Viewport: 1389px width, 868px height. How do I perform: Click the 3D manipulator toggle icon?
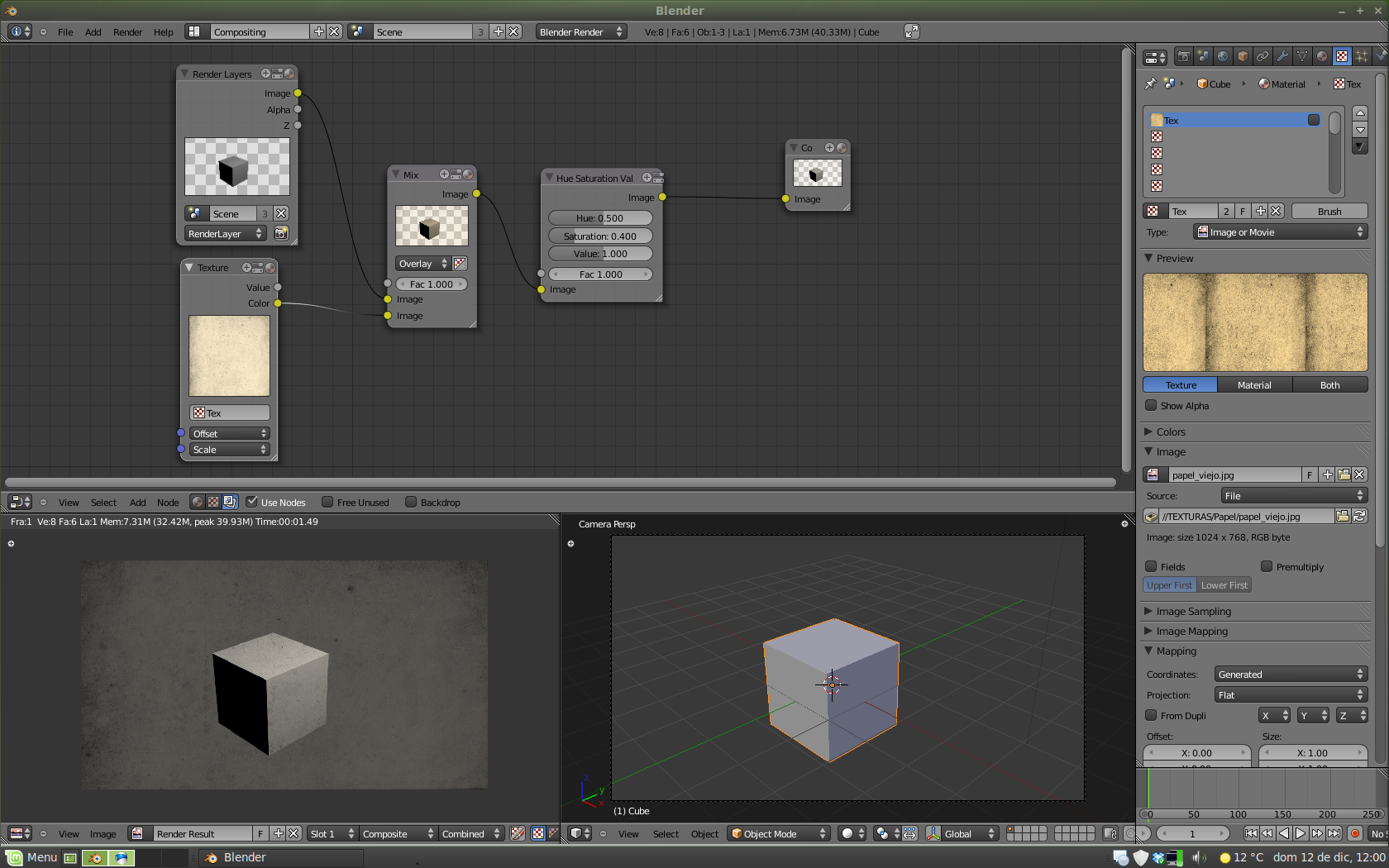coord(933,833)
